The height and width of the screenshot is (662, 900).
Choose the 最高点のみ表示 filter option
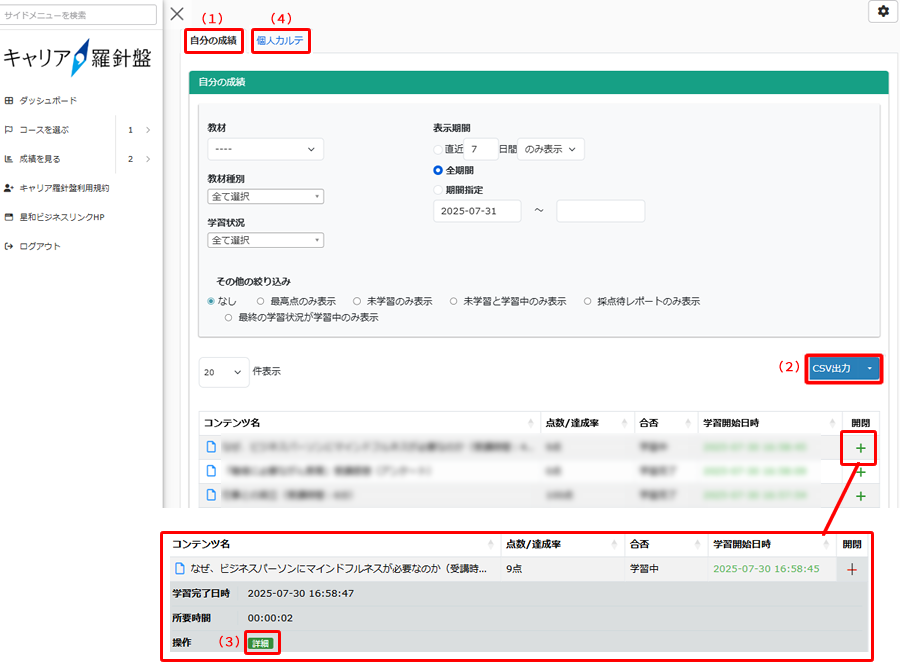(261, 301)
